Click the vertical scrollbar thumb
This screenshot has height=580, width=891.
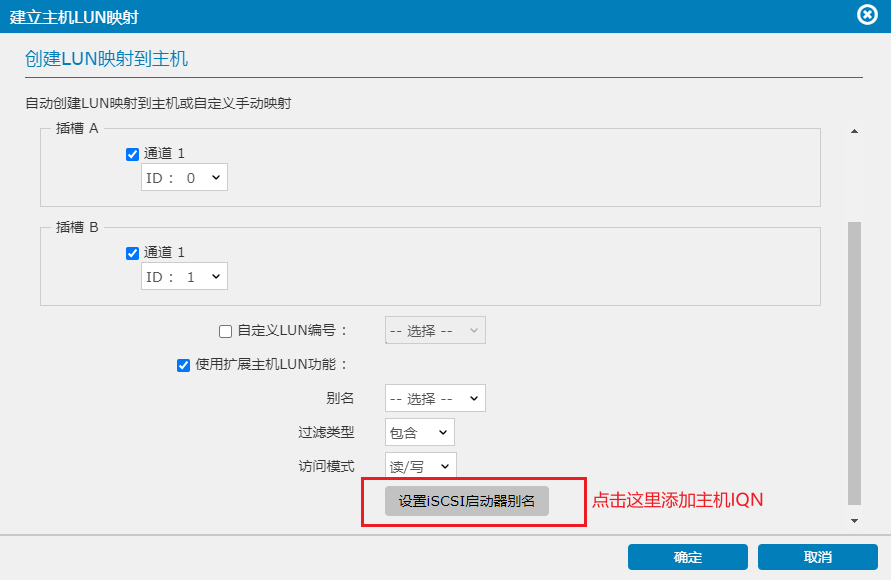854,360
